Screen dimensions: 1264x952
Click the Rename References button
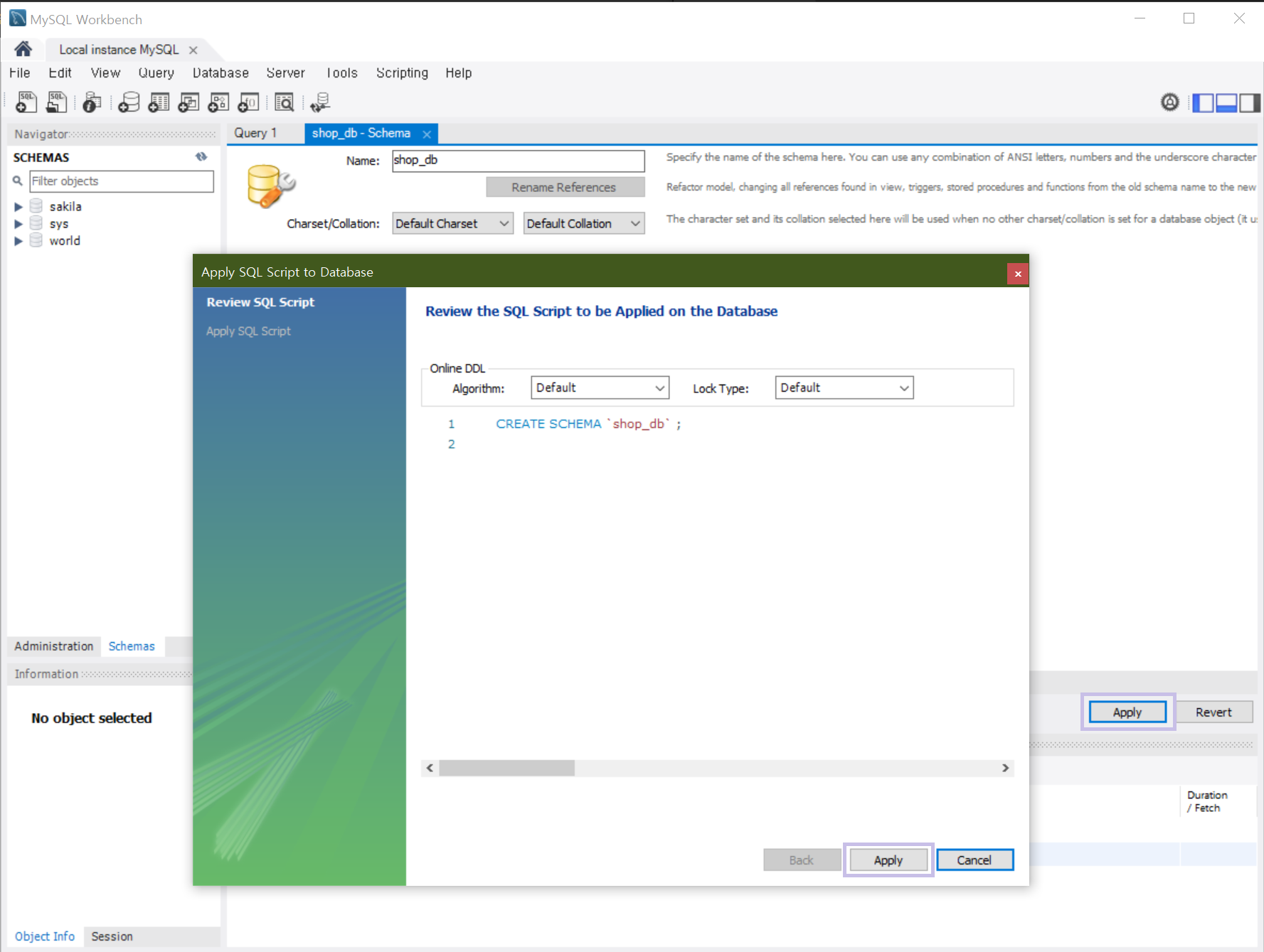coord(565,187)
